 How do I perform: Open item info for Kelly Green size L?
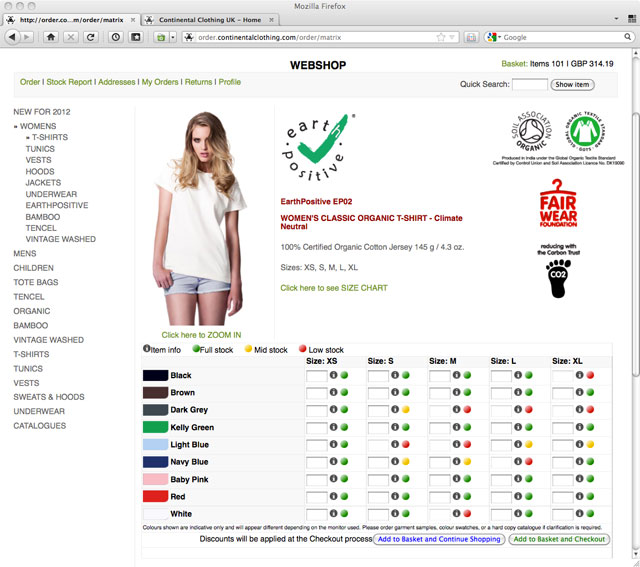tap(518, 427)
